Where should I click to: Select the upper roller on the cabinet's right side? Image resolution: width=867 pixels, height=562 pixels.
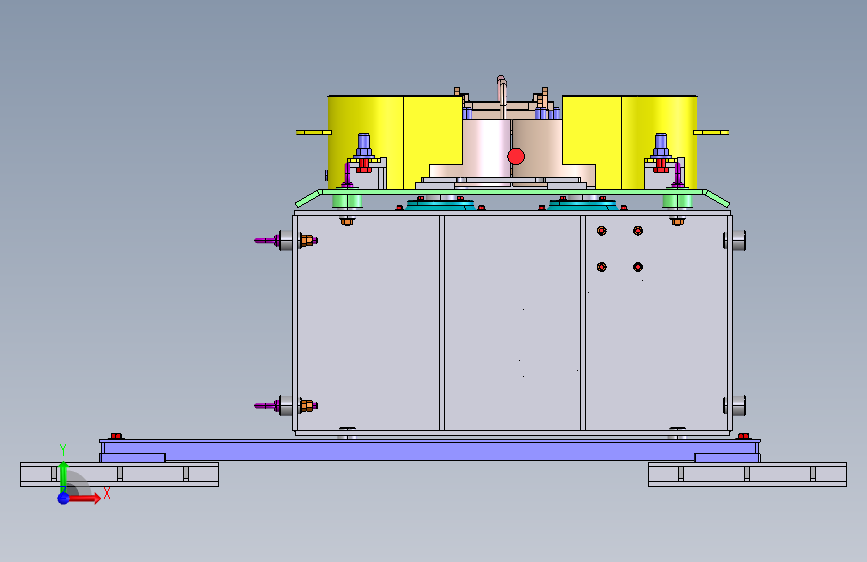coord(735,241)
